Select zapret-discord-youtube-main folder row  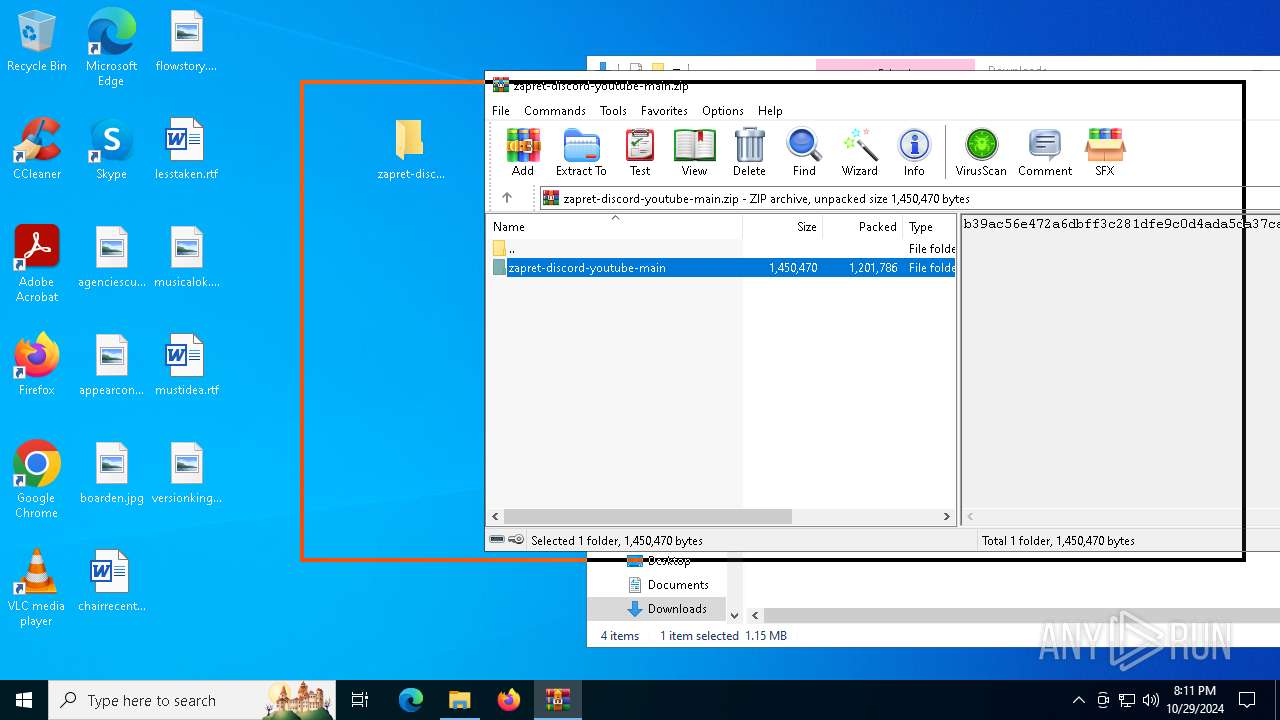point(722,268)
